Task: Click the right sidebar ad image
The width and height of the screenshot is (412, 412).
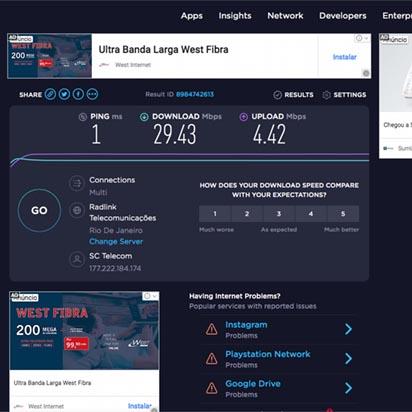Action: click(x=396, y=73)
